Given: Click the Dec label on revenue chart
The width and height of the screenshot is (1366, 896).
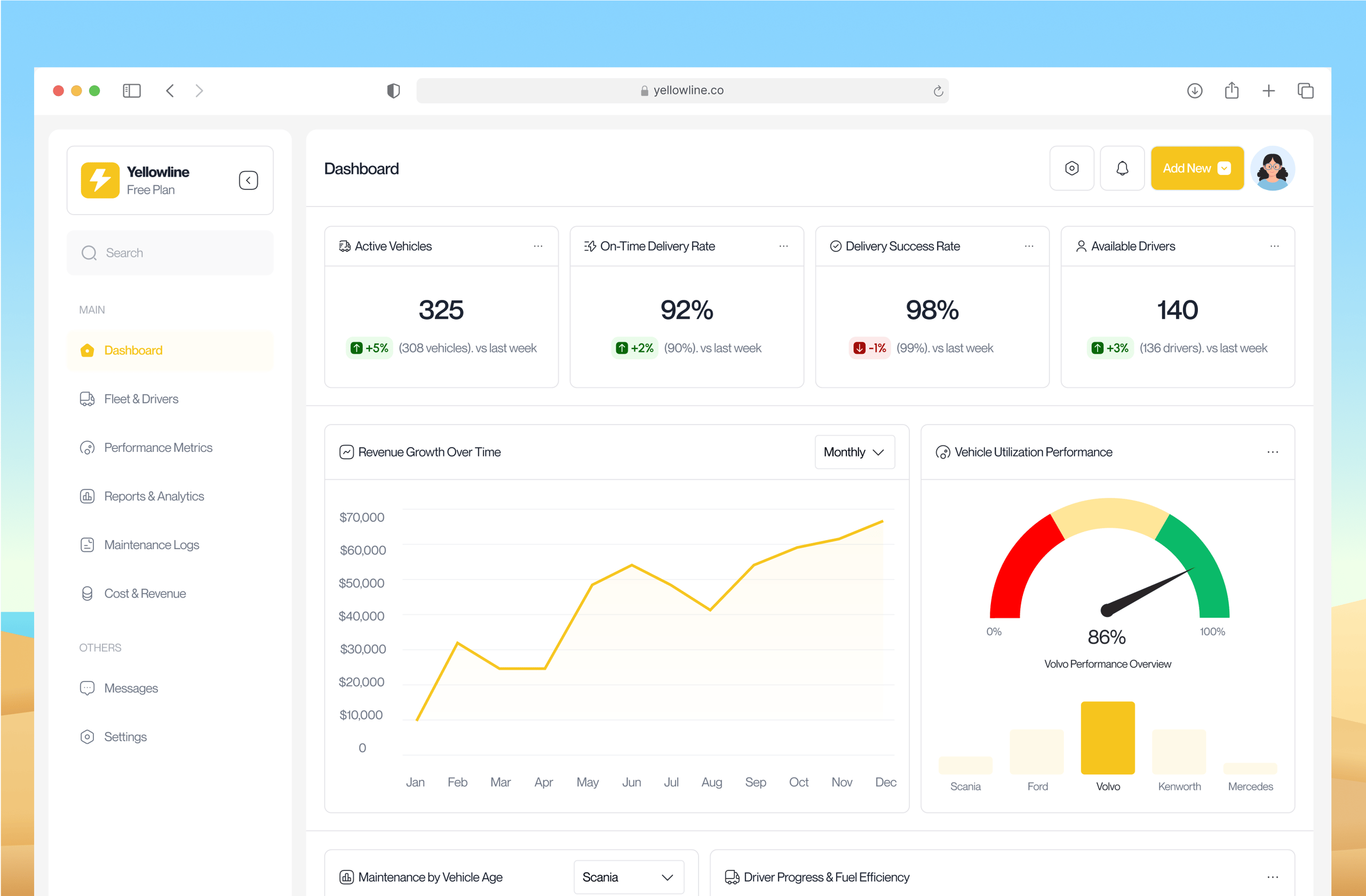Looking at the screenshot, I should (x=886, y=782).
